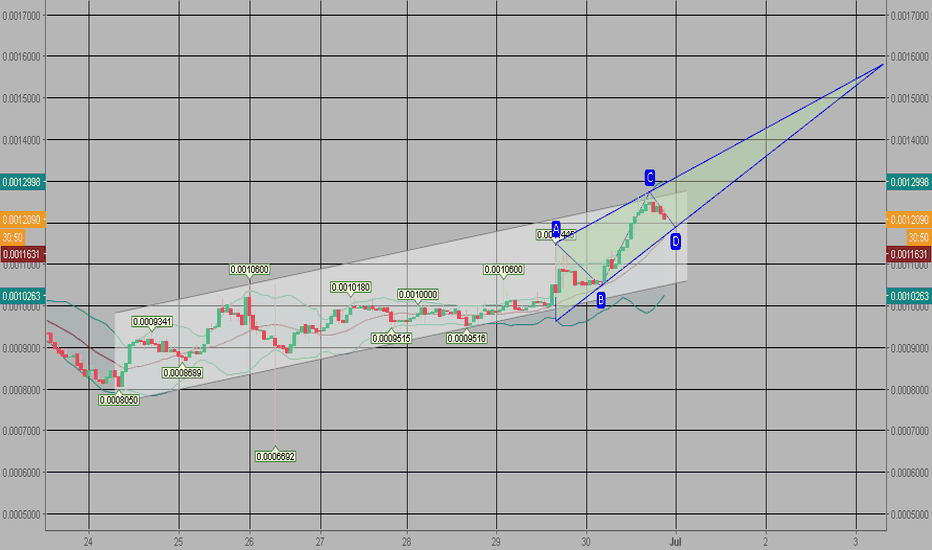Image resolution: width=932 pixels, height=550 pixels.
Task: Click date 30 on the time axis
Action: tap(586, 542)
